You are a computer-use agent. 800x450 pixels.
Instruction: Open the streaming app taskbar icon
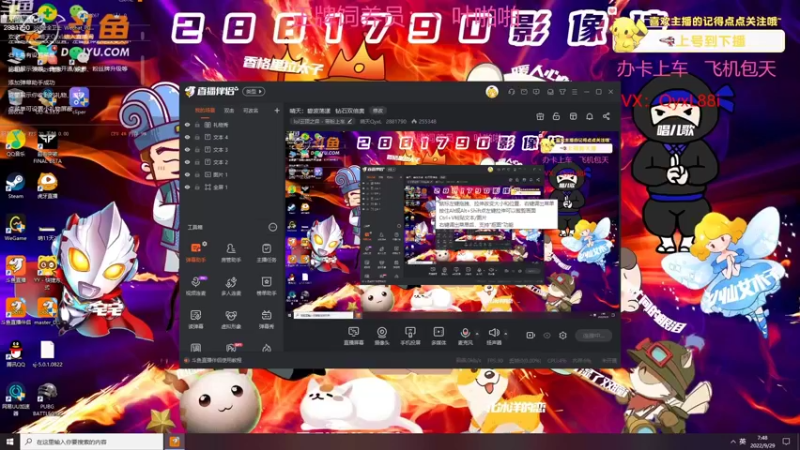(174, 441)
